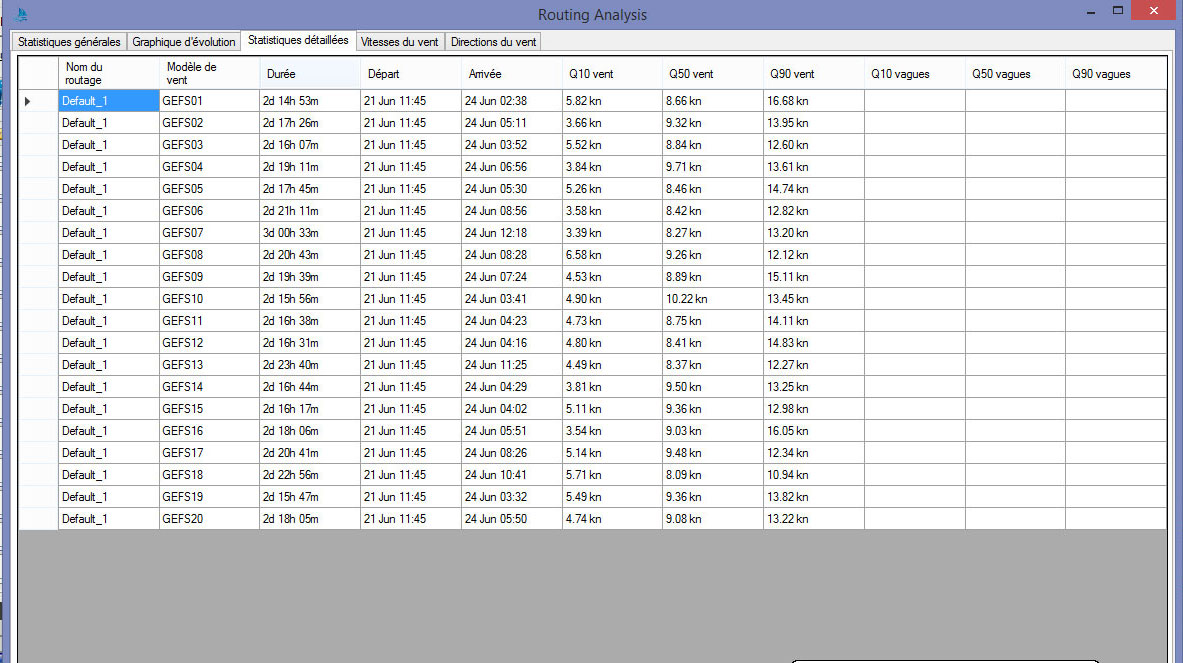Viewport: 1183px width, 663px height.
Task: Minimize the Routing Analysis window
Action: pyautogui.click(x=1089, y=11)
